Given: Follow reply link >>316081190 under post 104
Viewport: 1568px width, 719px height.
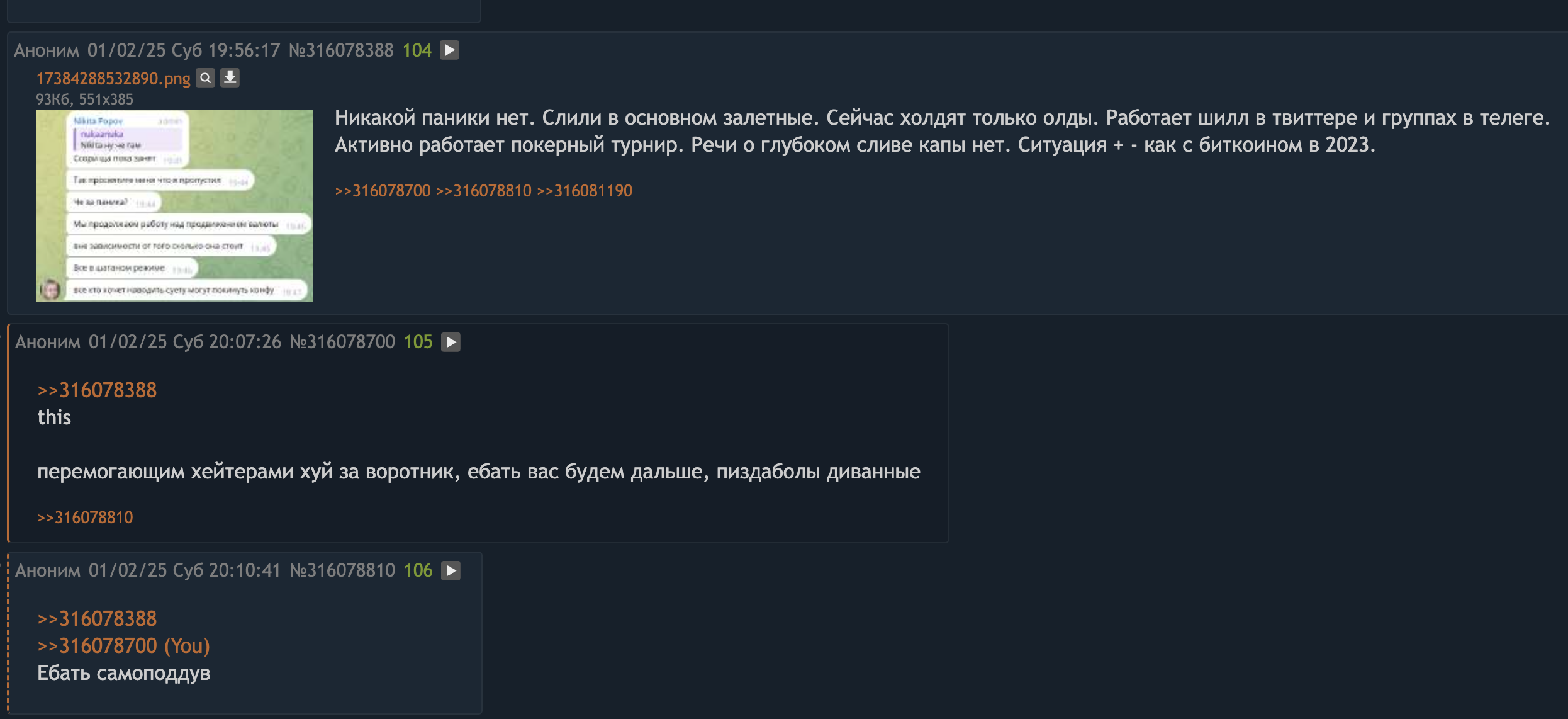Looking at the screenshot, I should [585, 191].
